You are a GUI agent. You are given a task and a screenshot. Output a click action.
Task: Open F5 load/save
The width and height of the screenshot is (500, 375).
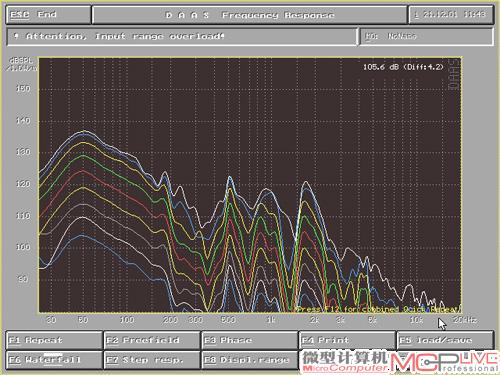[445, 340]
